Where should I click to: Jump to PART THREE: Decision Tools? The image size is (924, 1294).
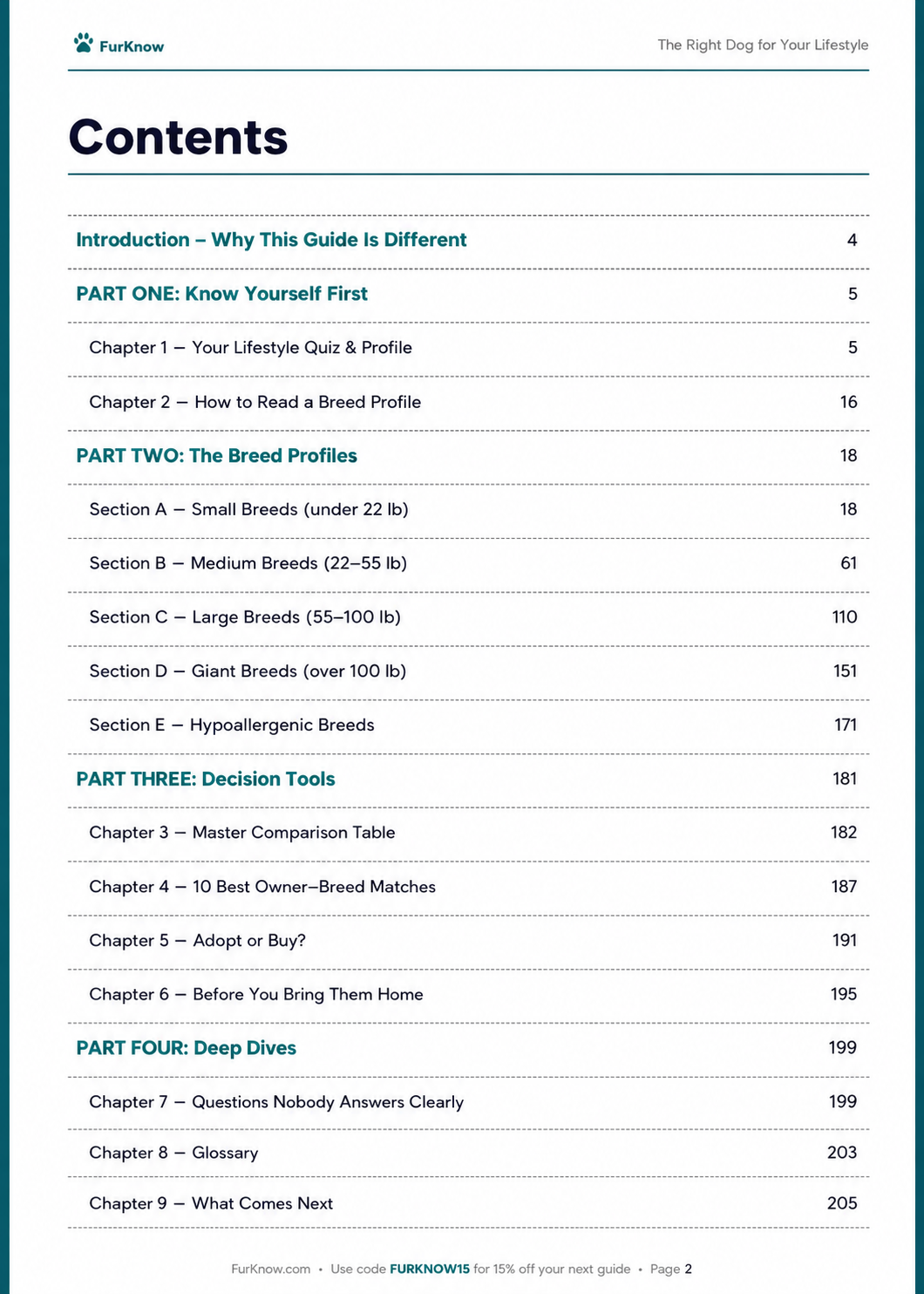[468, 780]
